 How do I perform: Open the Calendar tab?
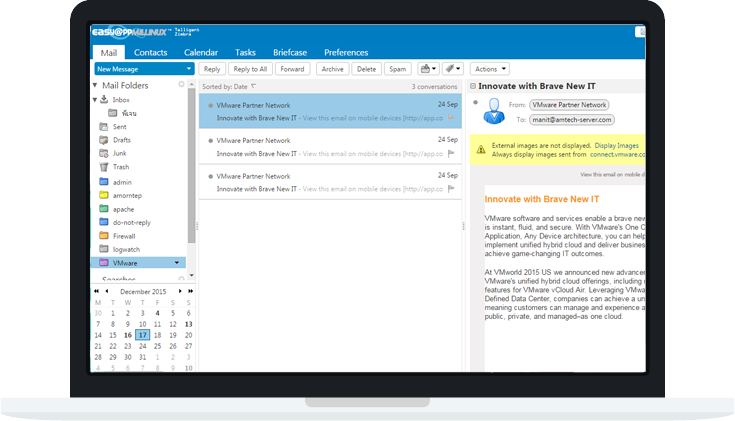(x=201, y=53)
